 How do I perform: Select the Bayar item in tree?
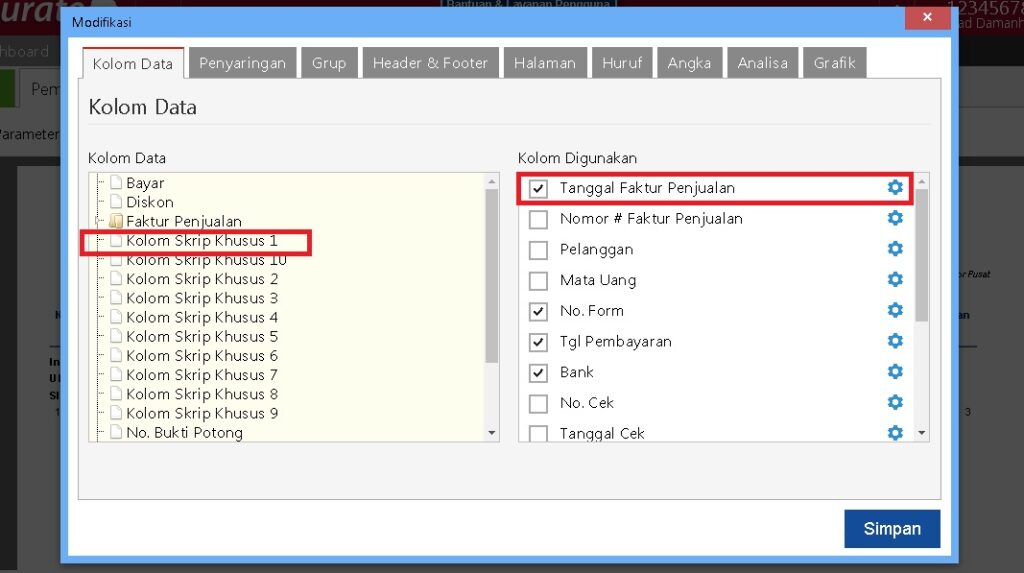(x=145, y=183)
